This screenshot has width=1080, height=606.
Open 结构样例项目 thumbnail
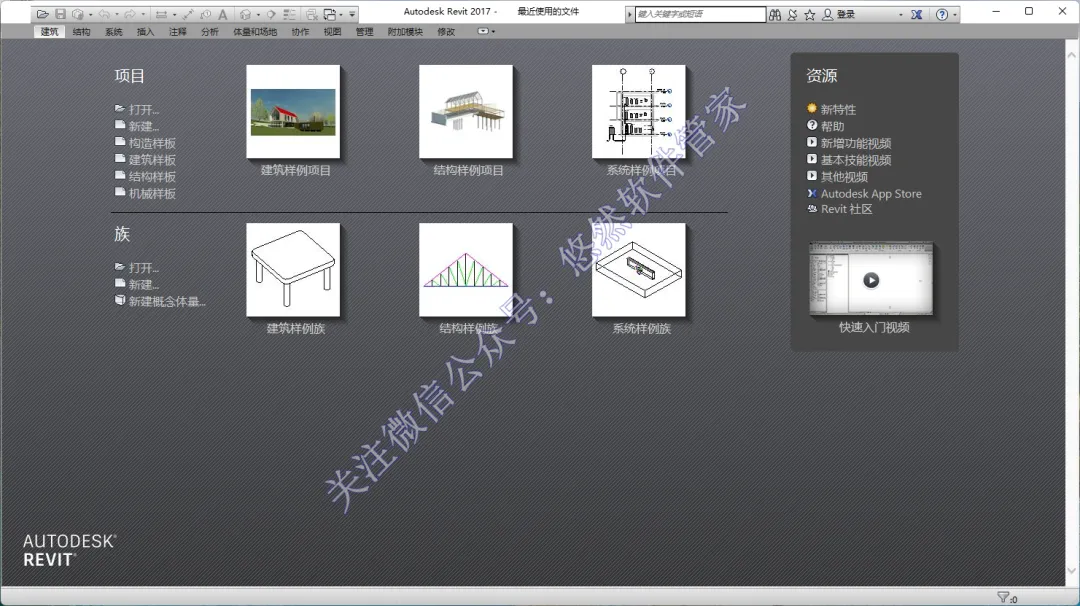(466, 112)
